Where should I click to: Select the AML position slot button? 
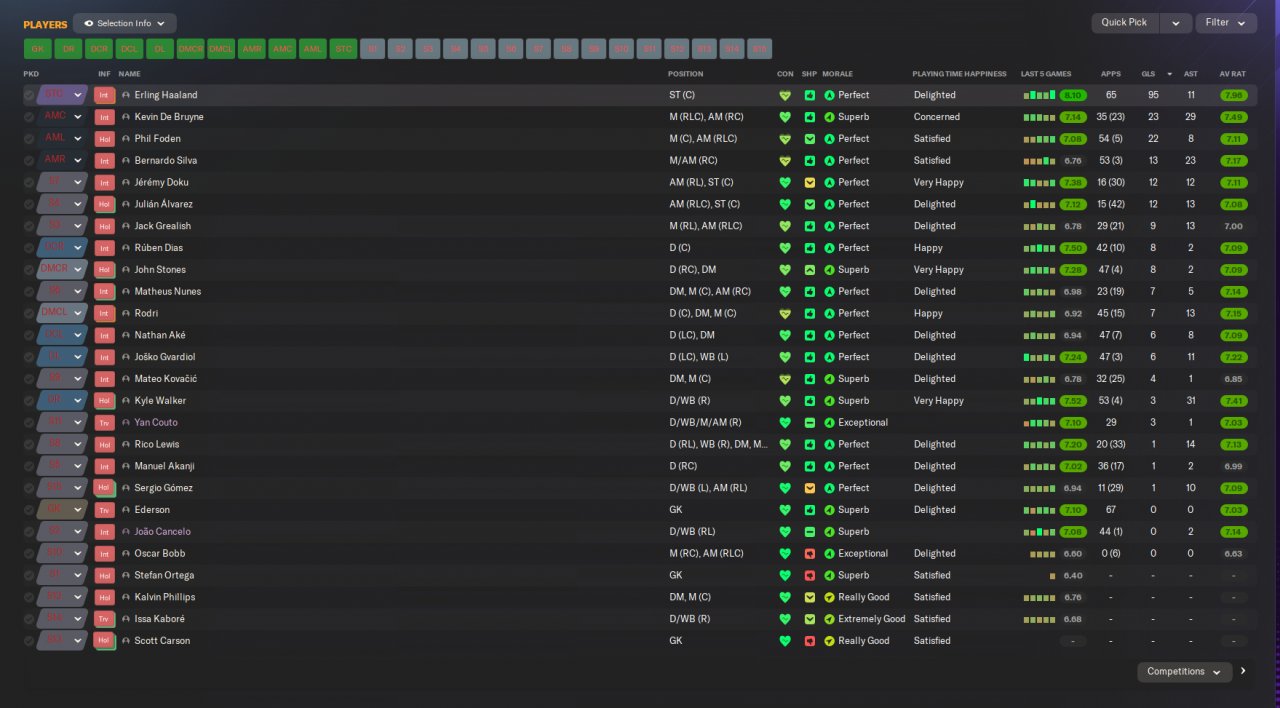[x=312, y=48]
